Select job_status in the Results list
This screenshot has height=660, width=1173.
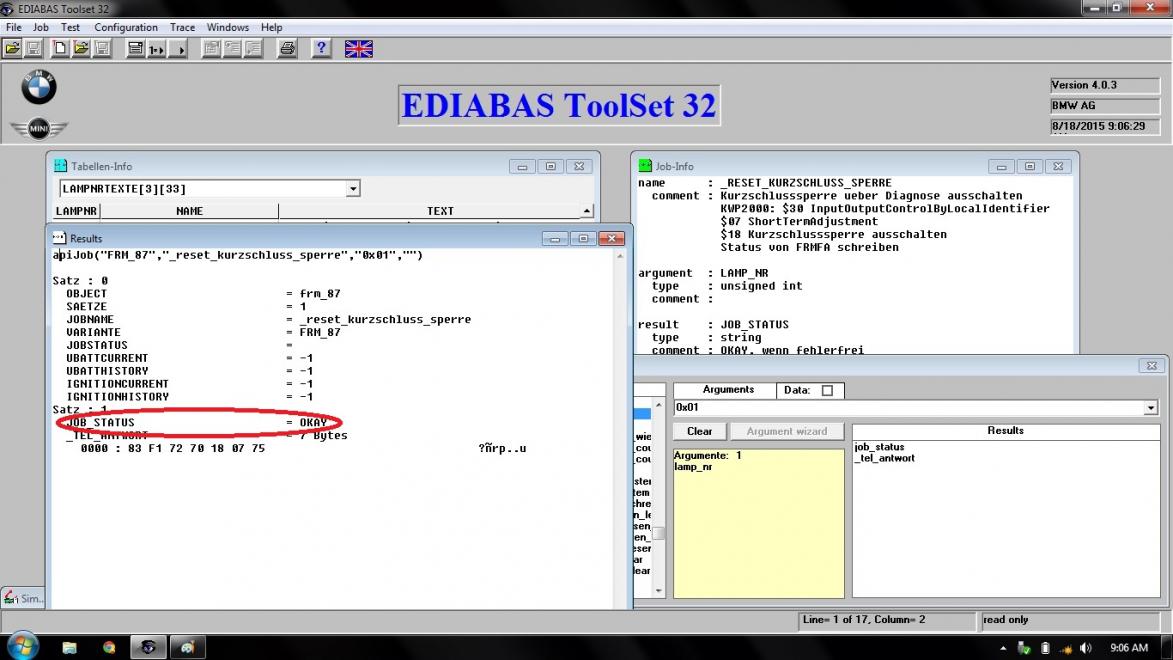click(879, 447)
